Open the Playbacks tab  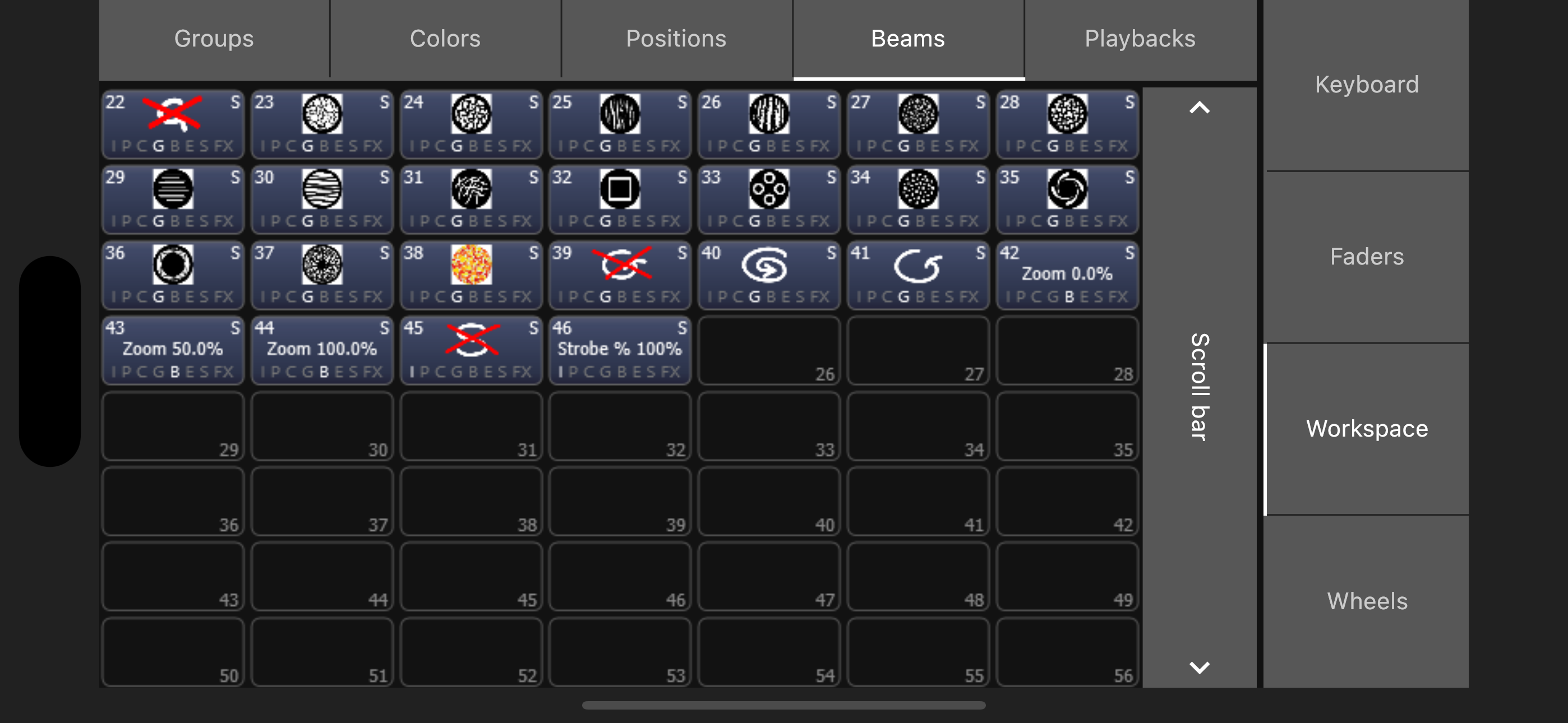click(1140, 39)
